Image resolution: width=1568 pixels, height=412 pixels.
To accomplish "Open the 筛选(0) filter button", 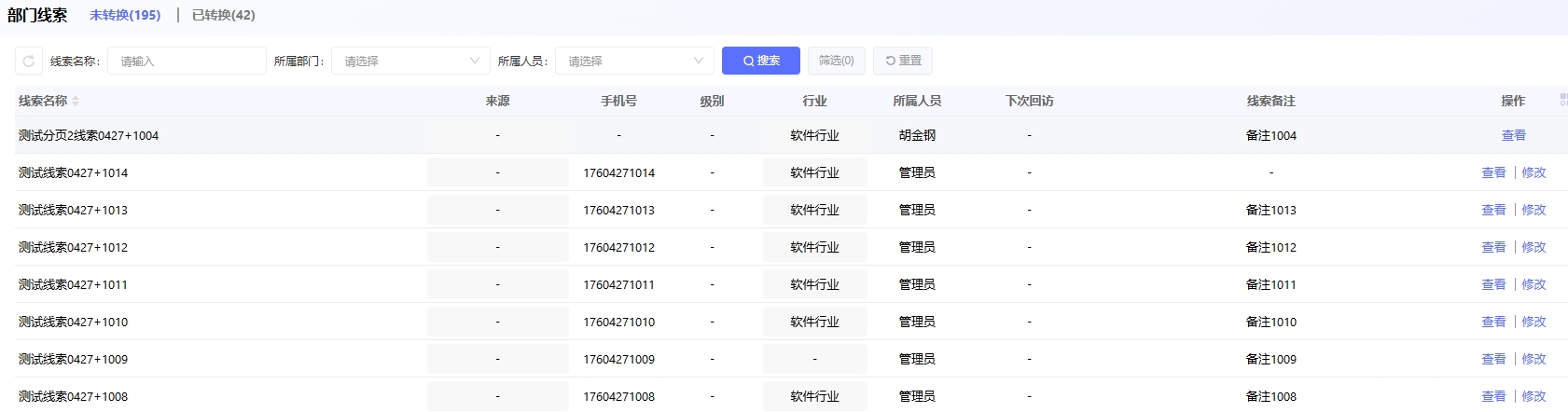I will click(x=836, y=61).
